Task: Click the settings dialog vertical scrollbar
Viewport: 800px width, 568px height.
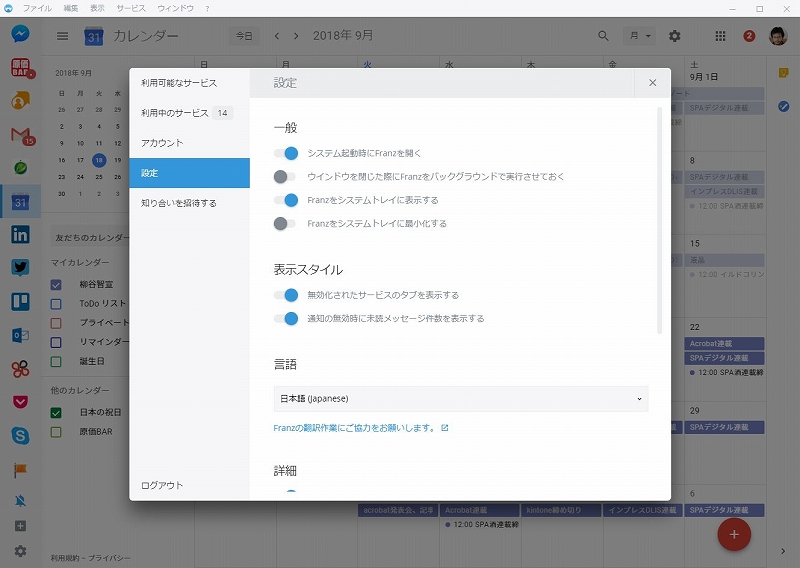Action: click(659, 220)
